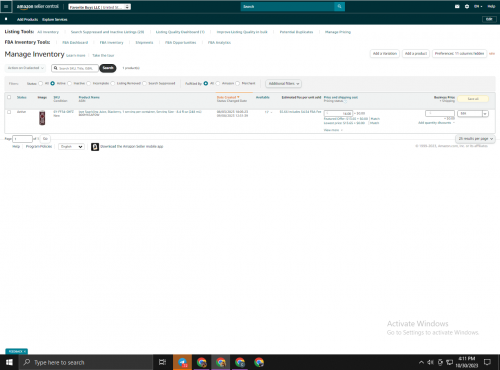Open FBA Dashboard tool

75,43
